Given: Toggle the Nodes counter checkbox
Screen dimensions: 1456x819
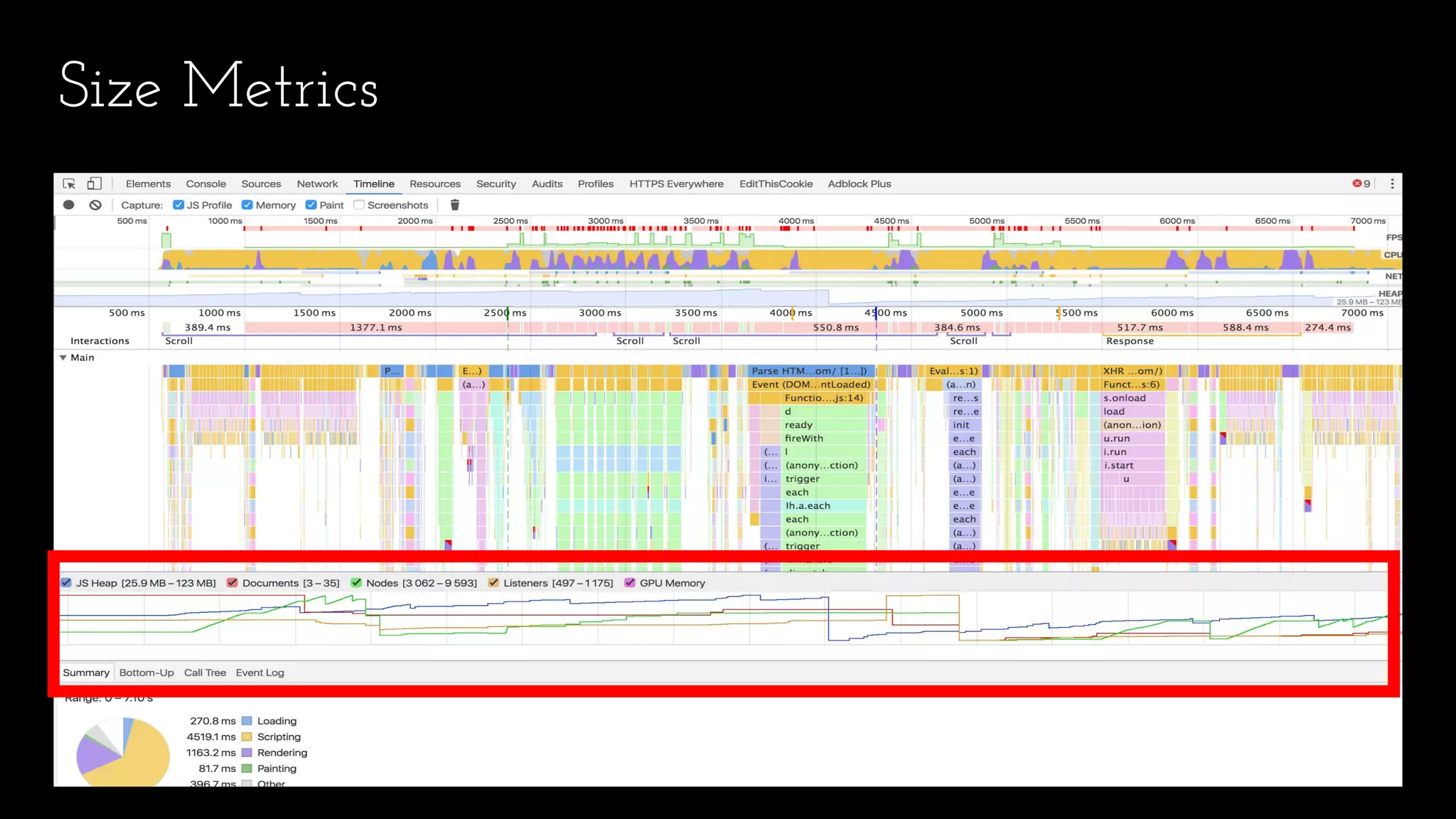Looking at the screenshot, I should point(356,583).
